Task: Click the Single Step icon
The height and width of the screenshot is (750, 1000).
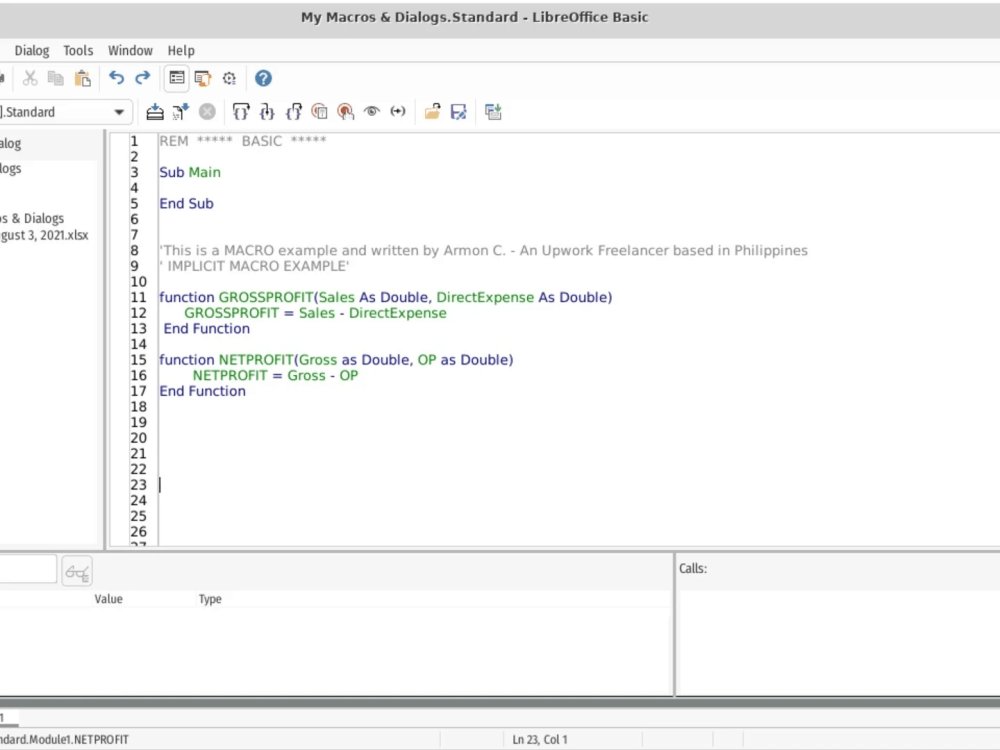Action: (267, 112)
